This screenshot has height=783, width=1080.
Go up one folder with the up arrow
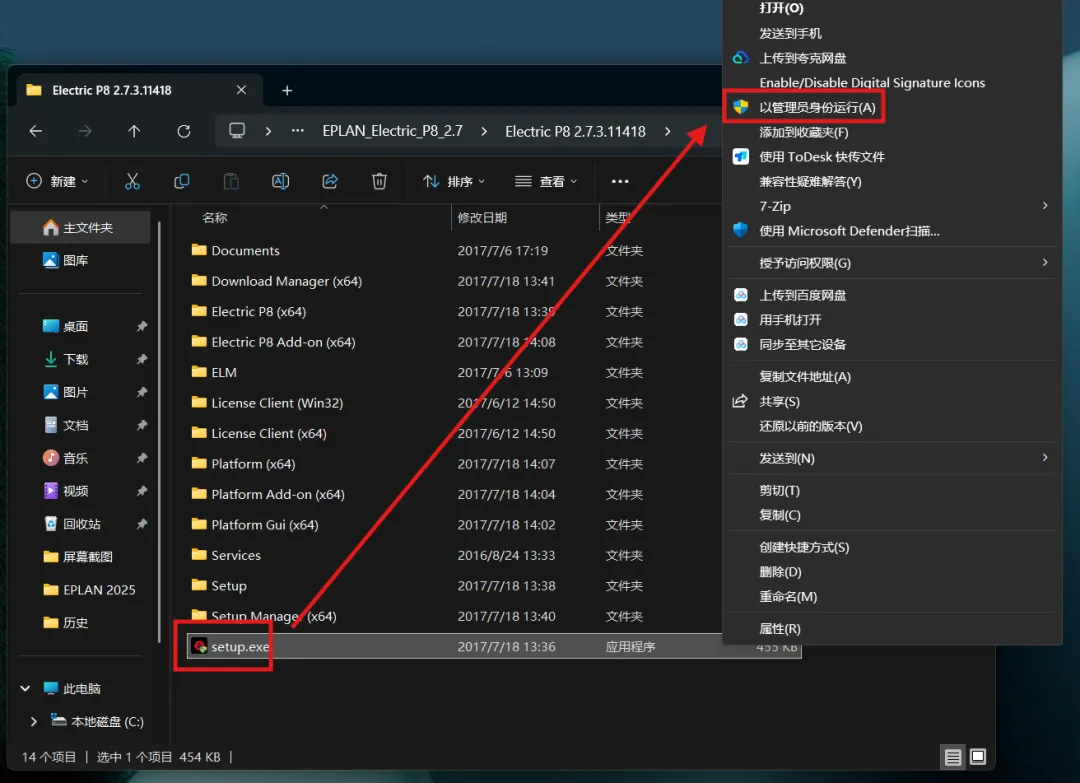click(134, 131)
